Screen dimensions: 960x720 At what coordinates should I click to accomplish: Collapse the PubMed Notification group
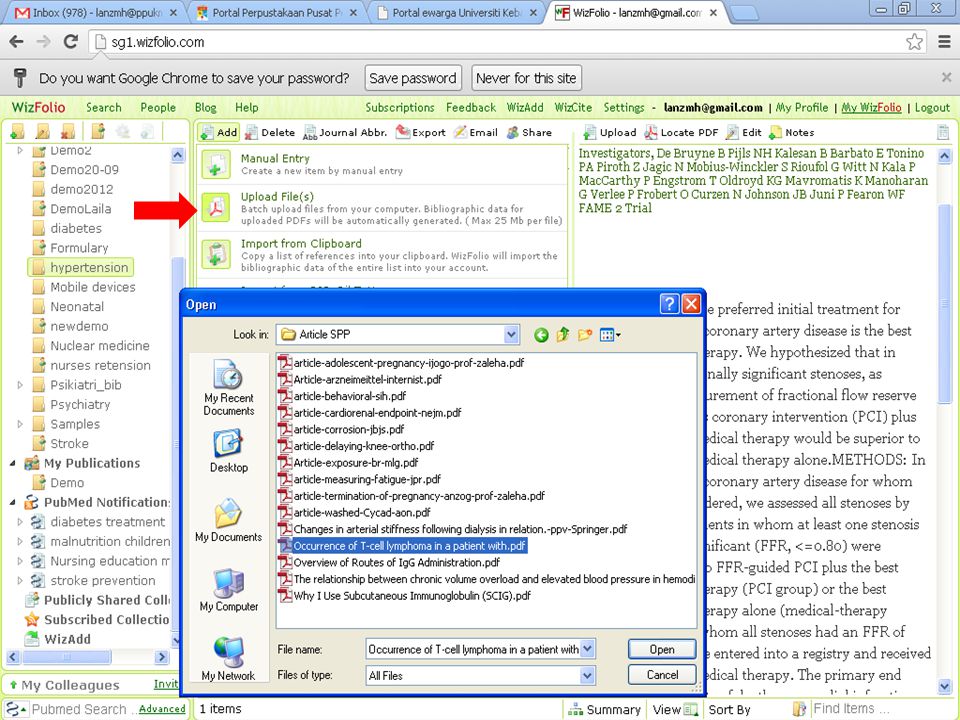[x=13, y=502]
